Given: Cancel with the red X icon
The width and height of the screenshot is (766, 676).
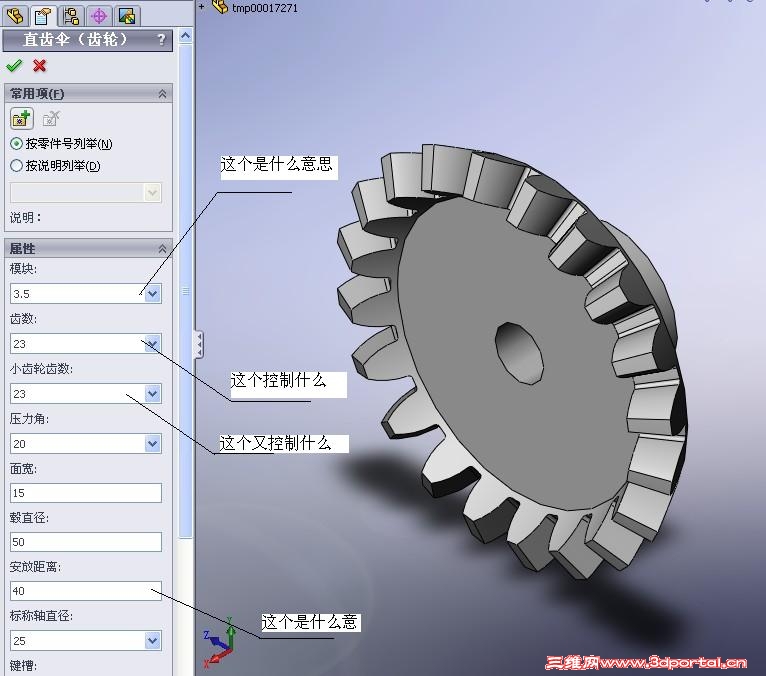Looking at the screenshot, I should [x=40, y=65].
